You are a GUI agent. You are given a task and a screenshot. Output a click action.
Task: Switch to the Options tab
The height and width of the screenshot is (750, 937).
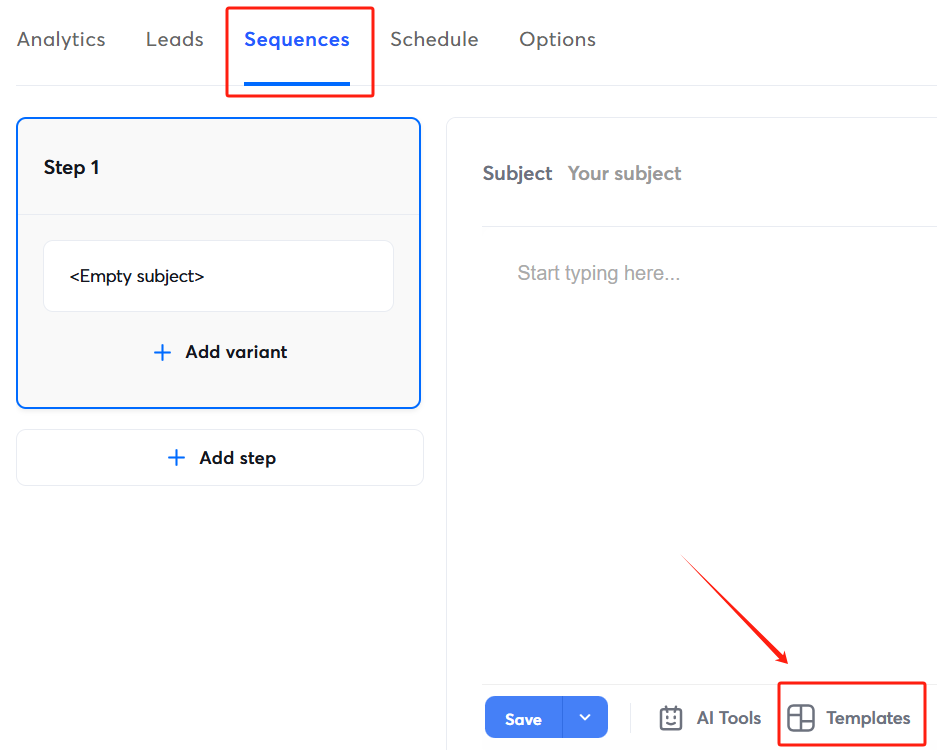557,39
